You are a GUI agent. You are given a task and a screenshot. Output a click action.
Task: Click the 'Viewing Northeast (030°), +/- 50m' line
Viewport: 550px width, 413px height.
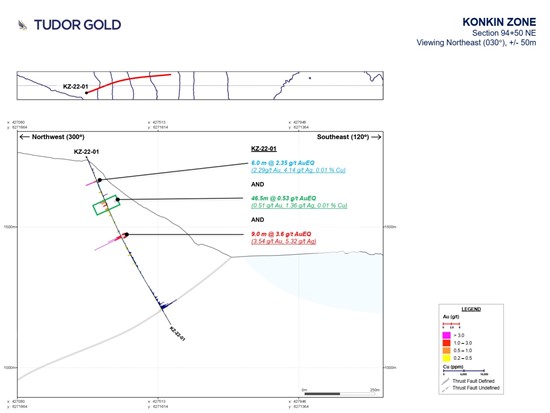[476, 43]
